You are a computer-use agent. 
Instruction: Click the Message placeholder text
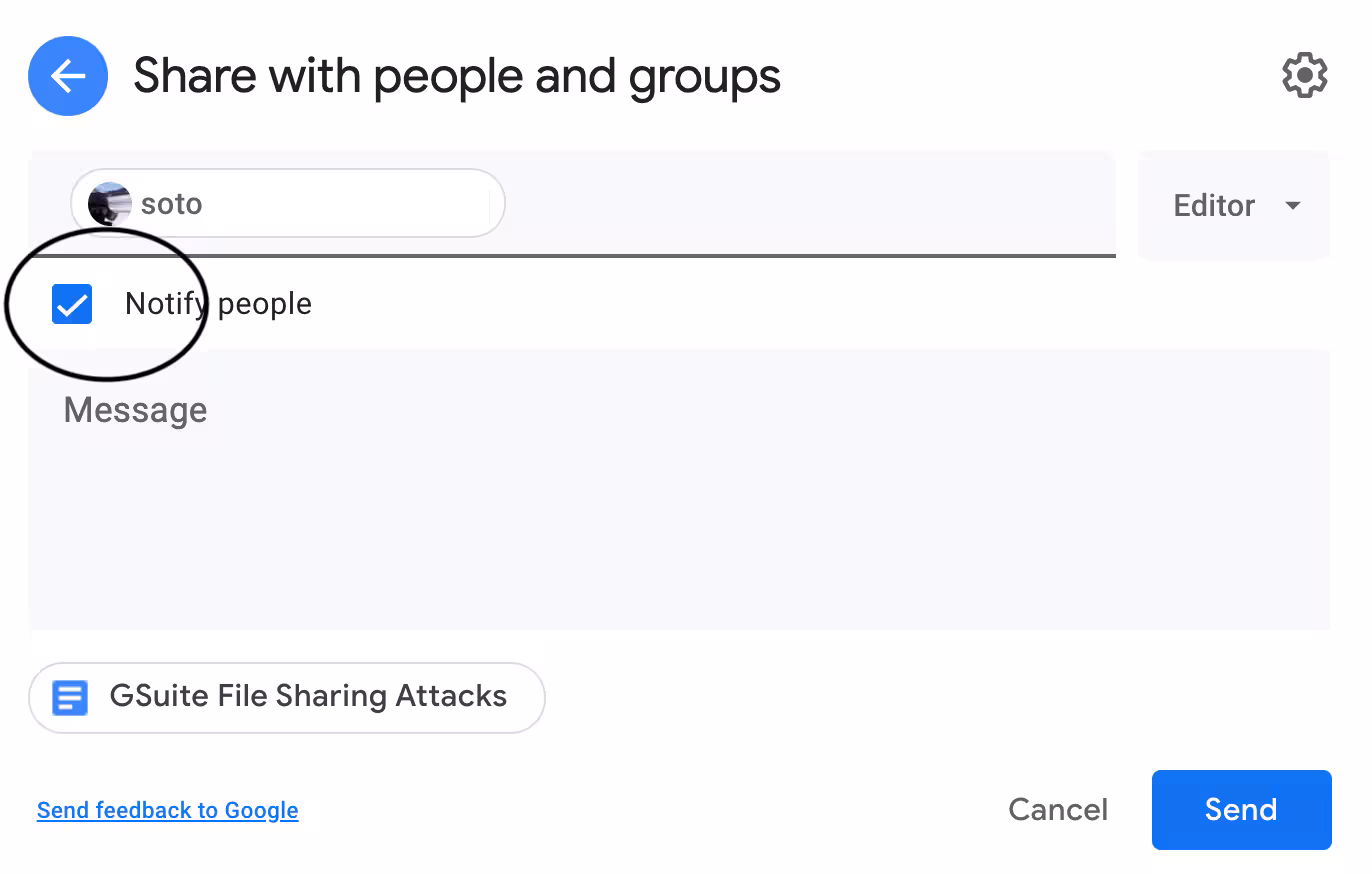(135, 410)
